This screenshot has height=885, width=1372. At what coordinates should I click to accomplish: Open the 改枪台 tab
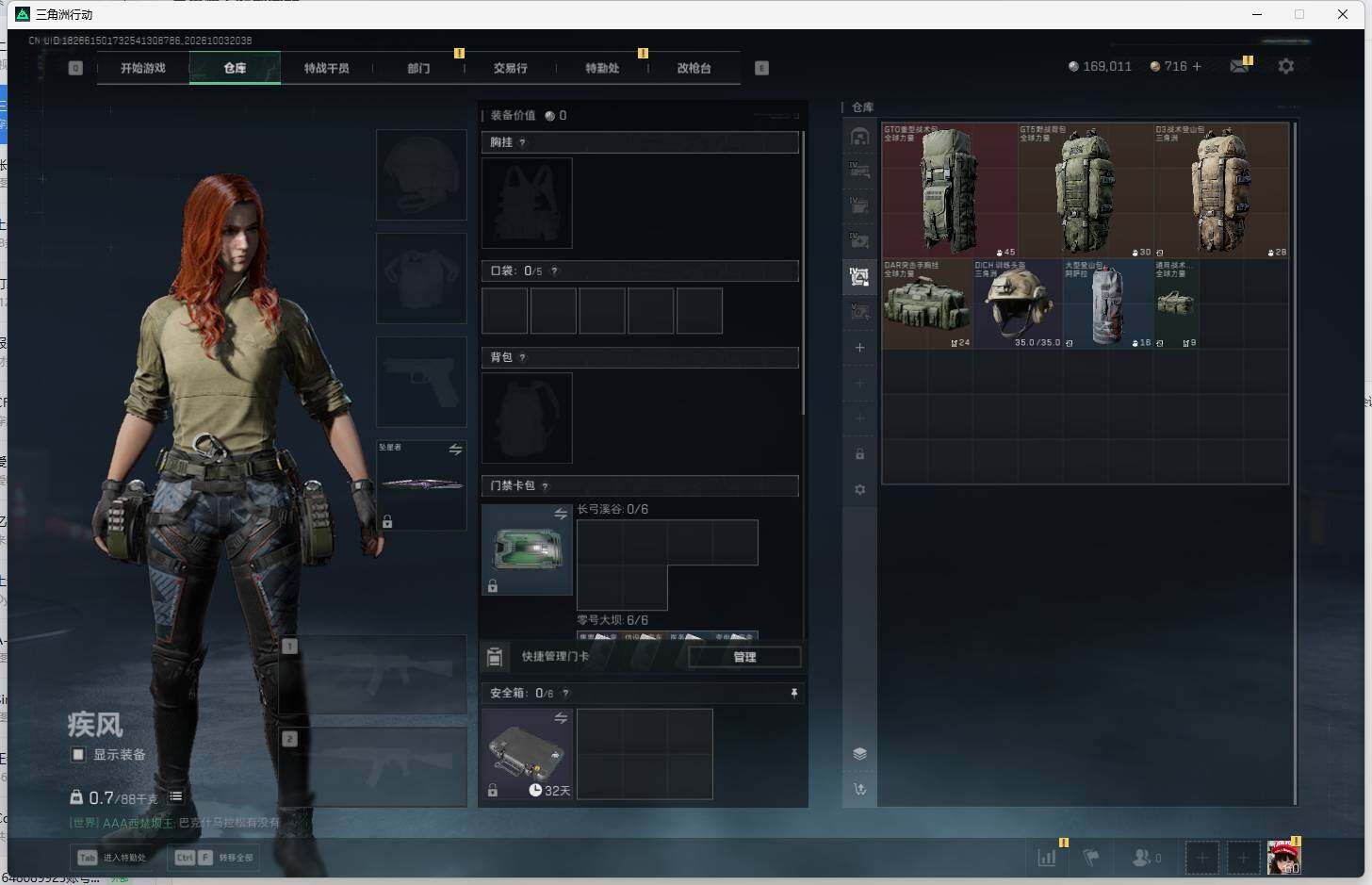pyautogui.click(x=694, y=68)
